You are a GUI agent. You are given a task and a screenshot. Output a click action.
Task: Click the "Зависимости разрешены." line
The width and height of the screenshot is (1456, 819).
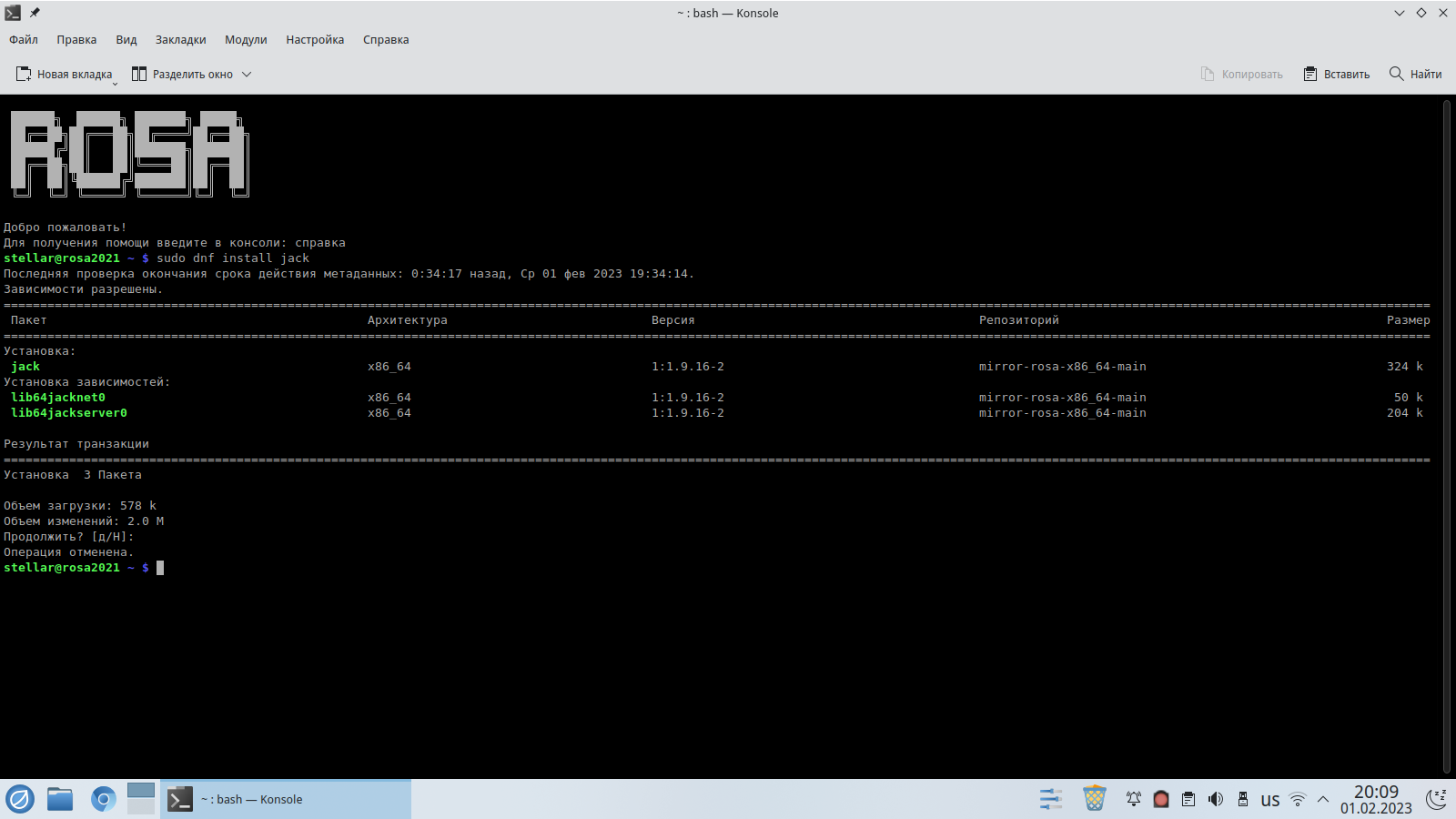(84, 289)
